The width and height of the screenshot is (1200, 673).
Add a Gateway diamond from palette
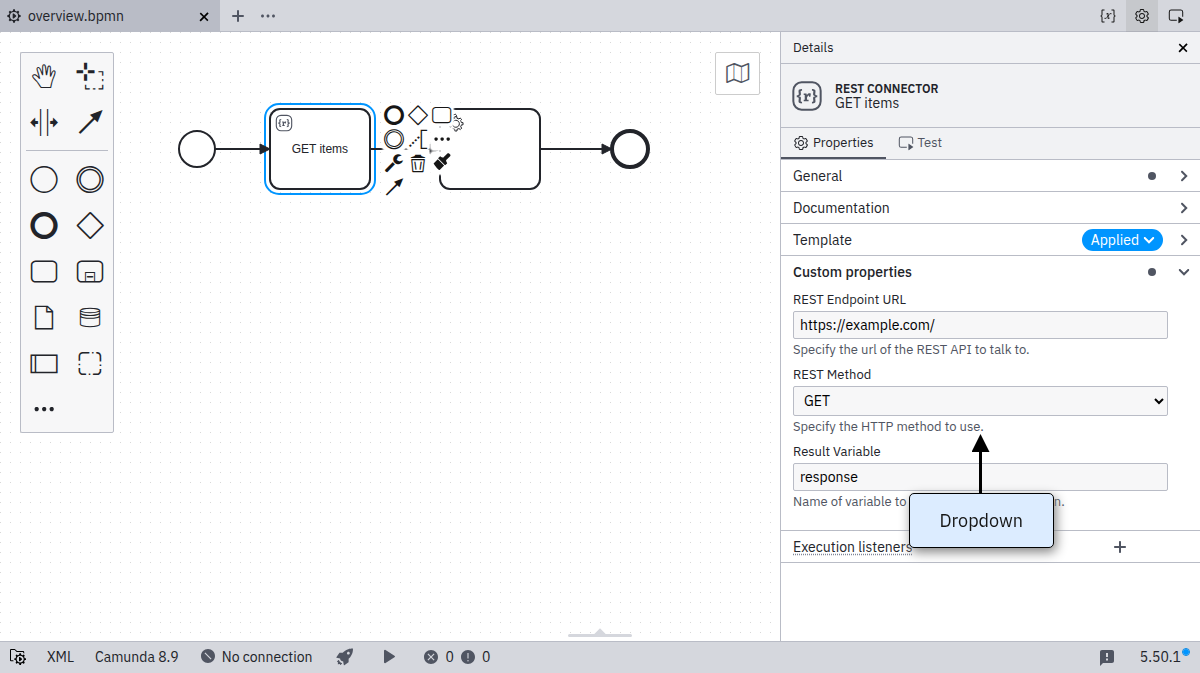(90, 226)
